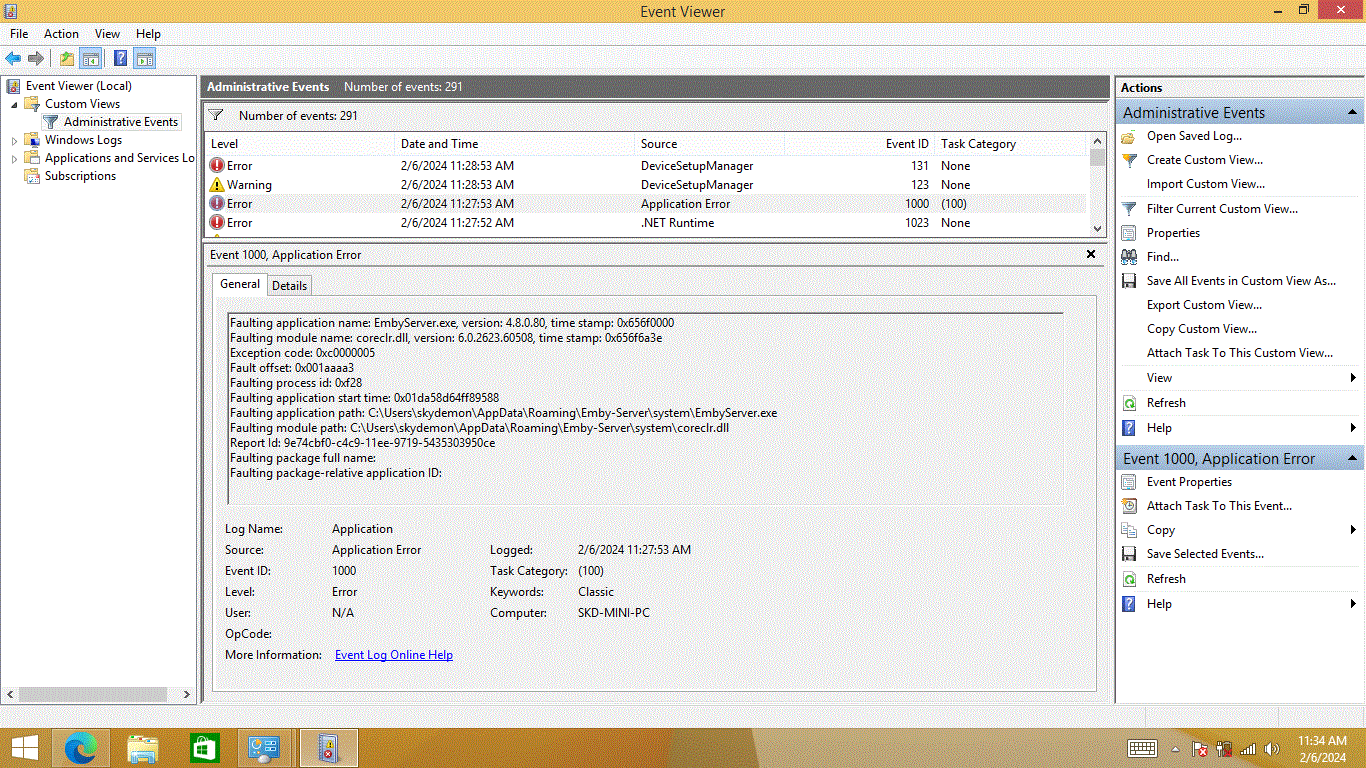This screenshot has height=768, width=1366.
Task: Open Microsoft Edge from the taskbar
Action: 81,748
